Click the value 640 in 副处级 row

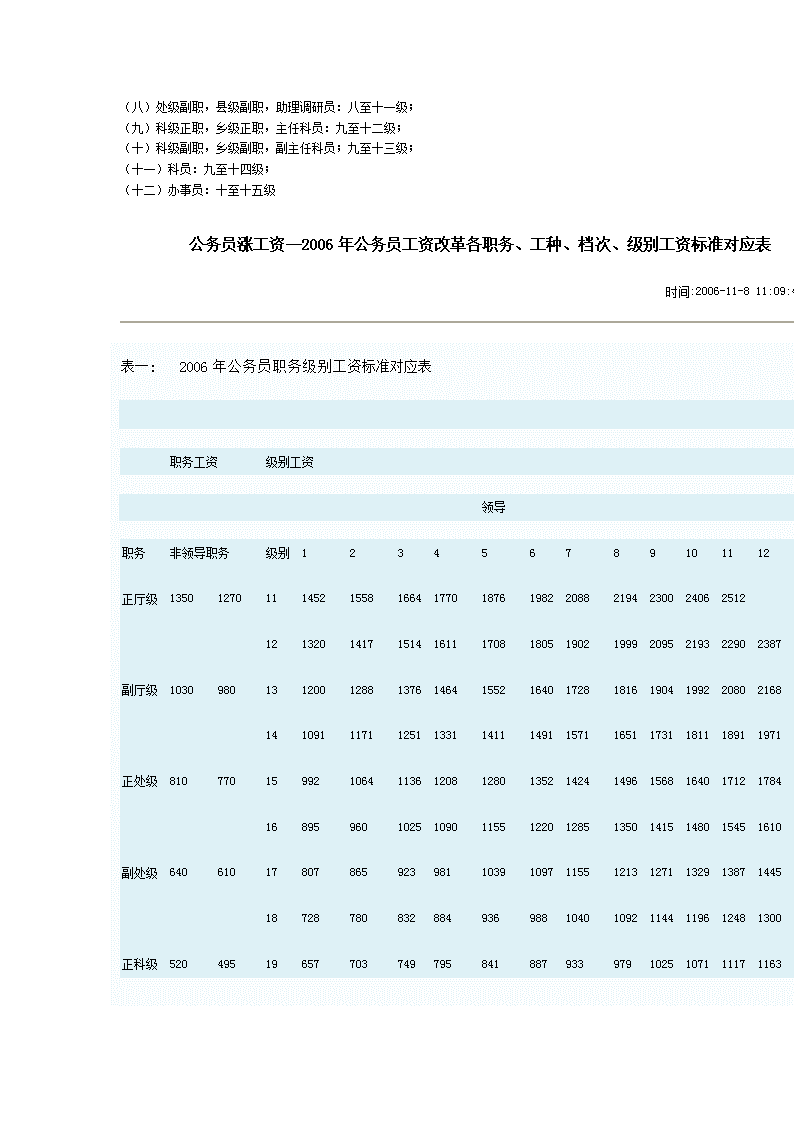178,872
